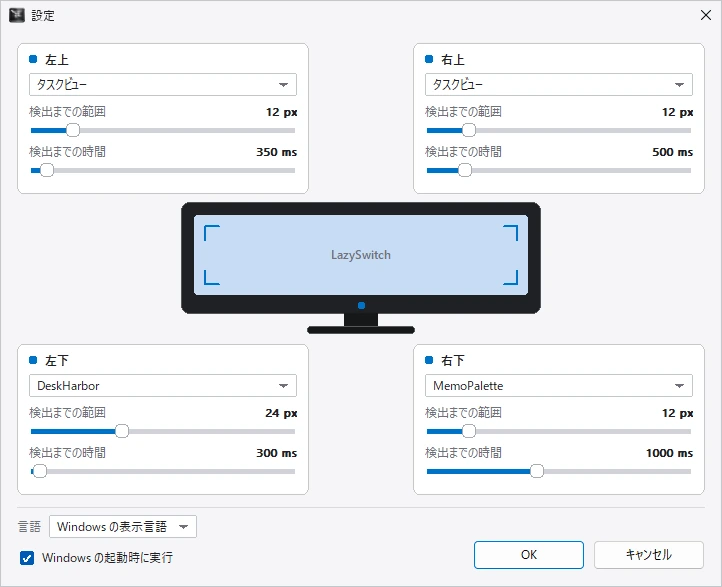
Task: Click the 350 ms value in 左上
Action: (x=277, y=152)
